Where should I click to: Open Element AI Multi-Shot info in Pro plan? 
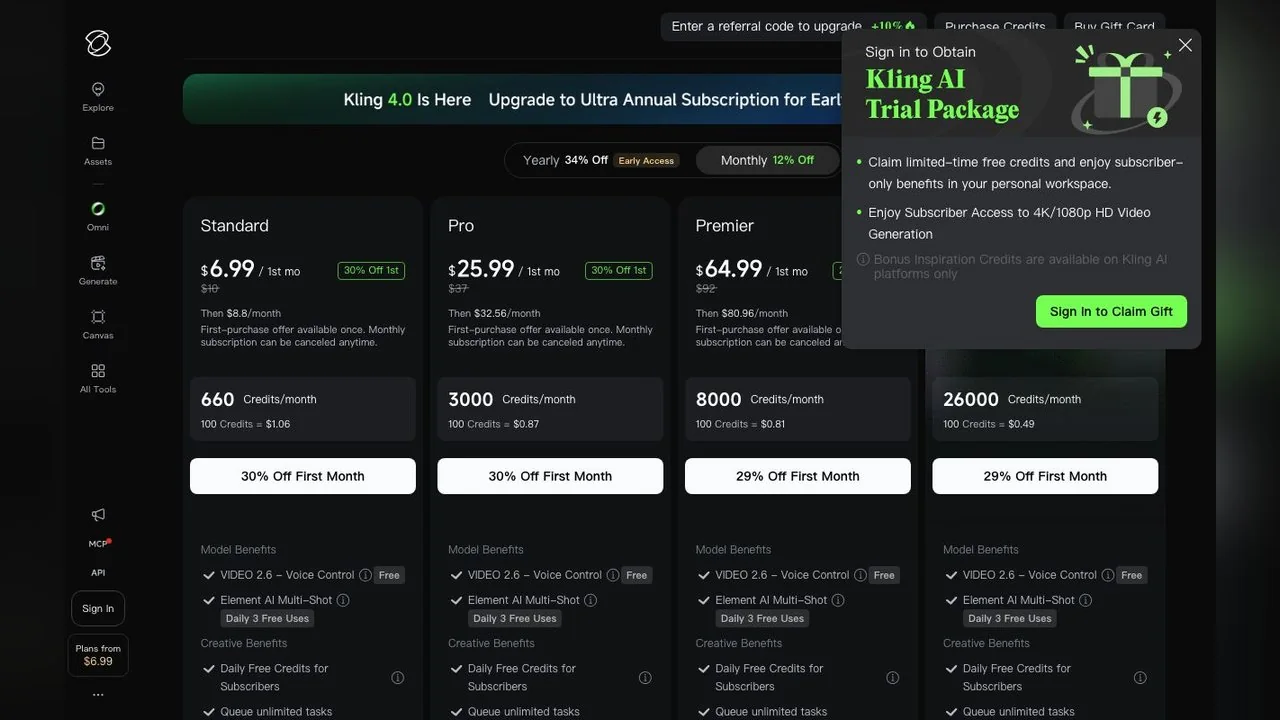(x=590, y=600)
